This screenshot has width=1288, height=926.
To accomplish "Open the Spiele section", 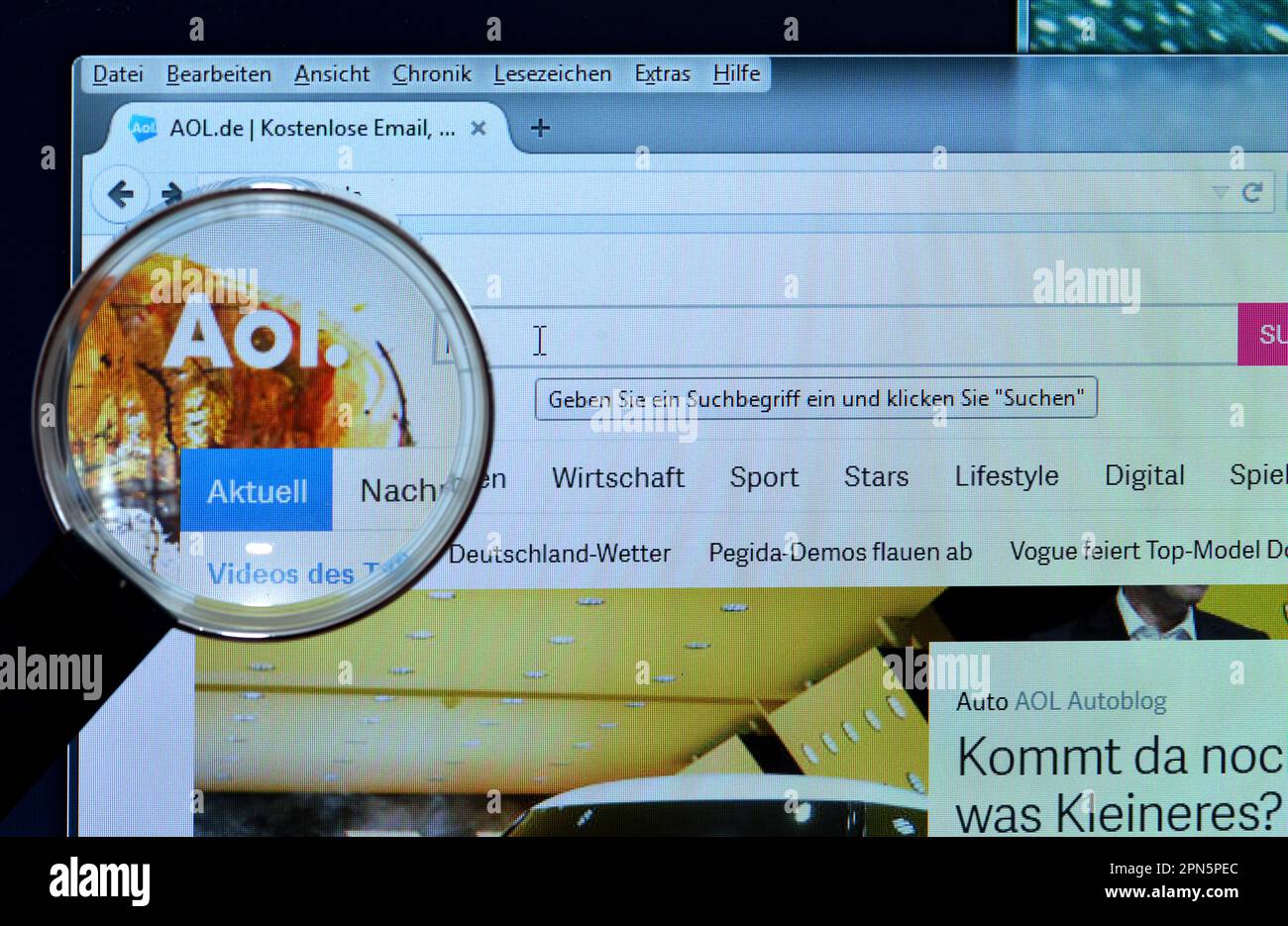I will point(1258,475).
